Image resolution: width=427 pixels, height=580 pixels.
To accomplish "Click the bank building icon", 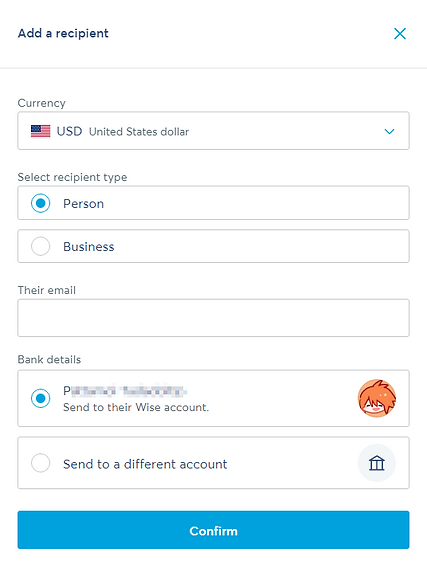I will [377, 463].
